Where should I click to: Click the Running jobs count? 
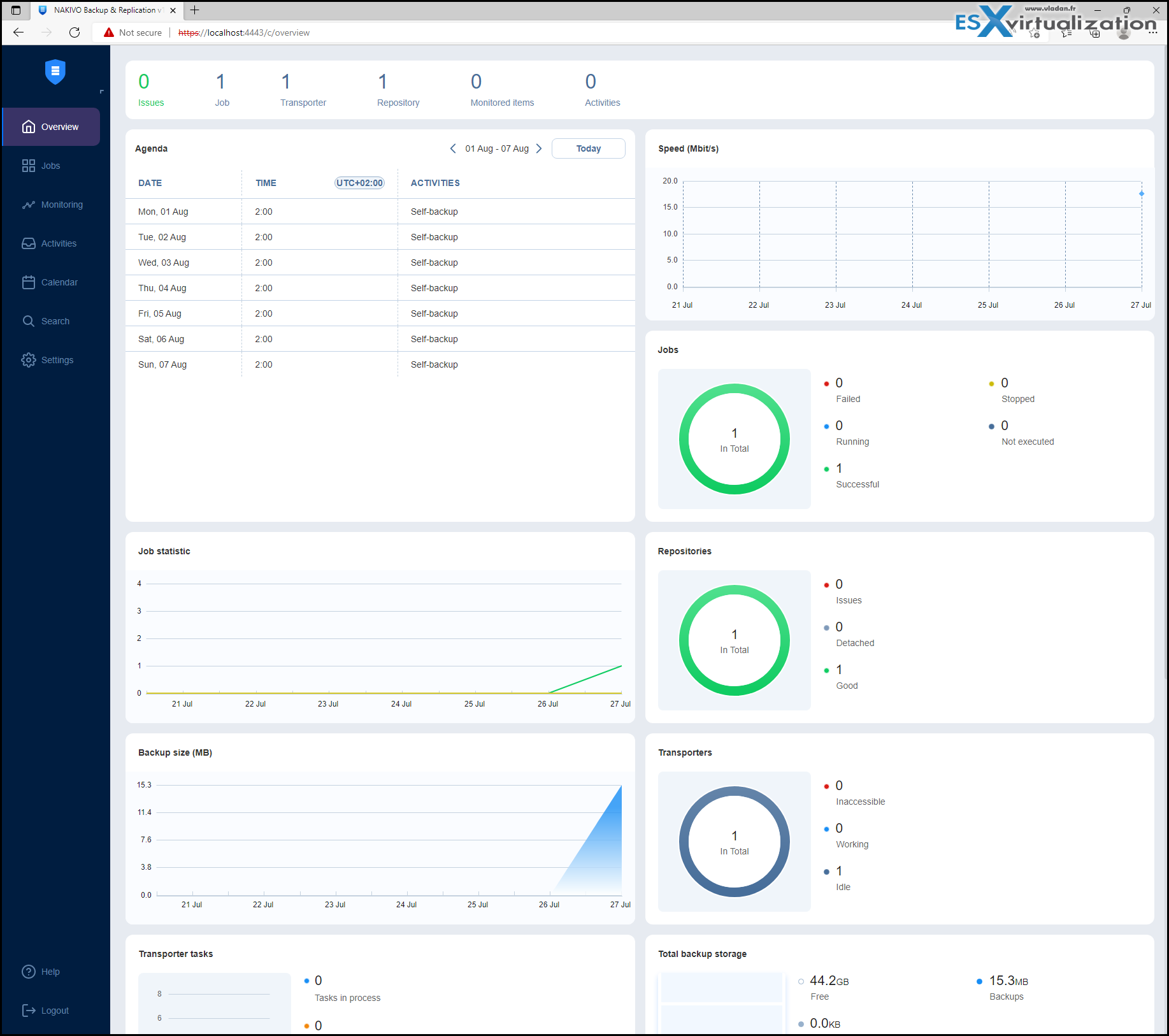839,426
